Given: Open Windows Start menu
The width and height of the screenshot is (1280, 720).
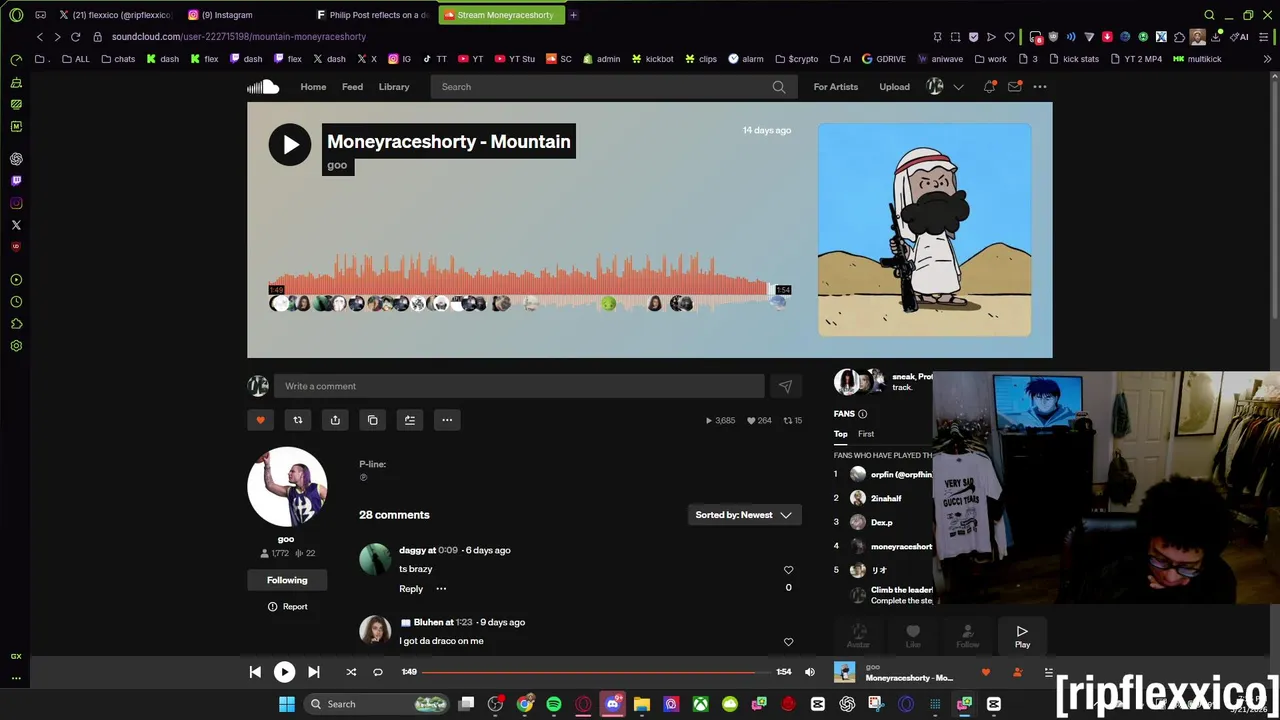Looking at the screenshot, I should (287, 704).
